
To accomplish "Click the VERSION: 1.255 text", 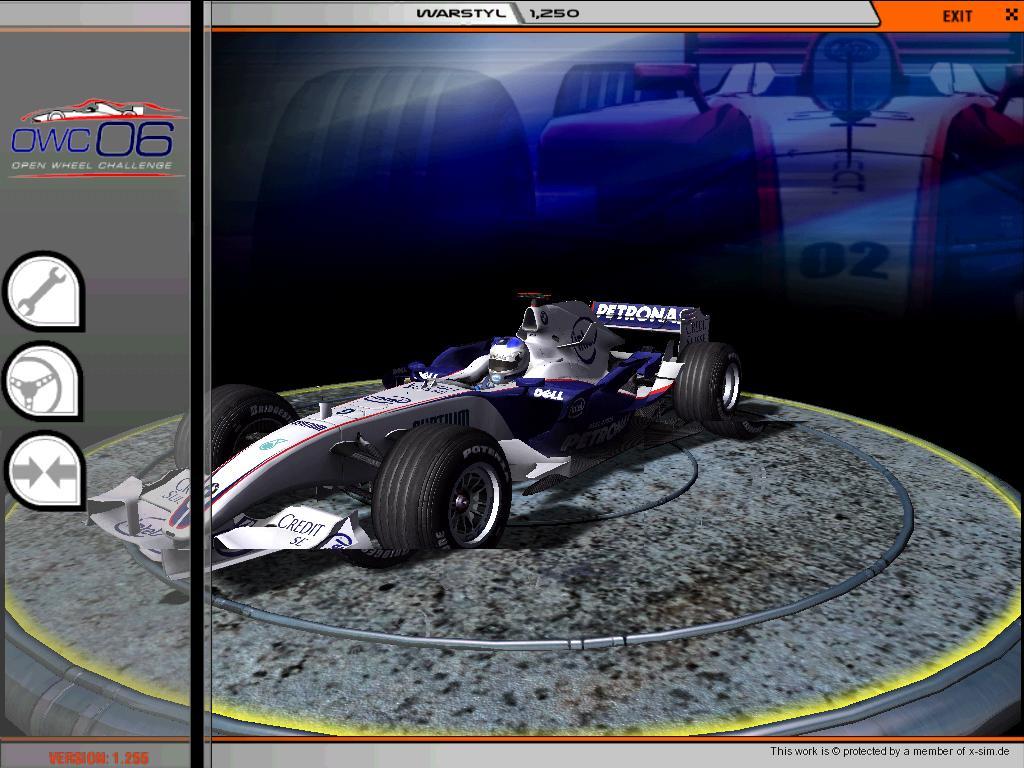I will point(99,758).
